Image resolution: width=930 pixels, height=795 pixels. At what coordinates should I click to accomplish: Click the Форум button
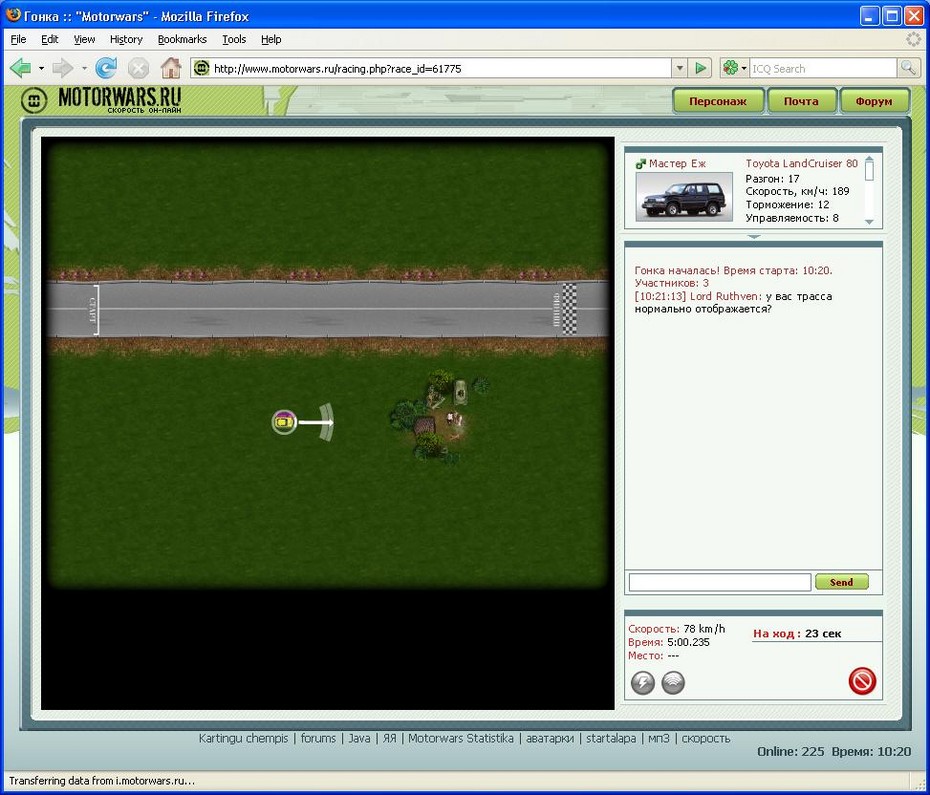[874, 101]
